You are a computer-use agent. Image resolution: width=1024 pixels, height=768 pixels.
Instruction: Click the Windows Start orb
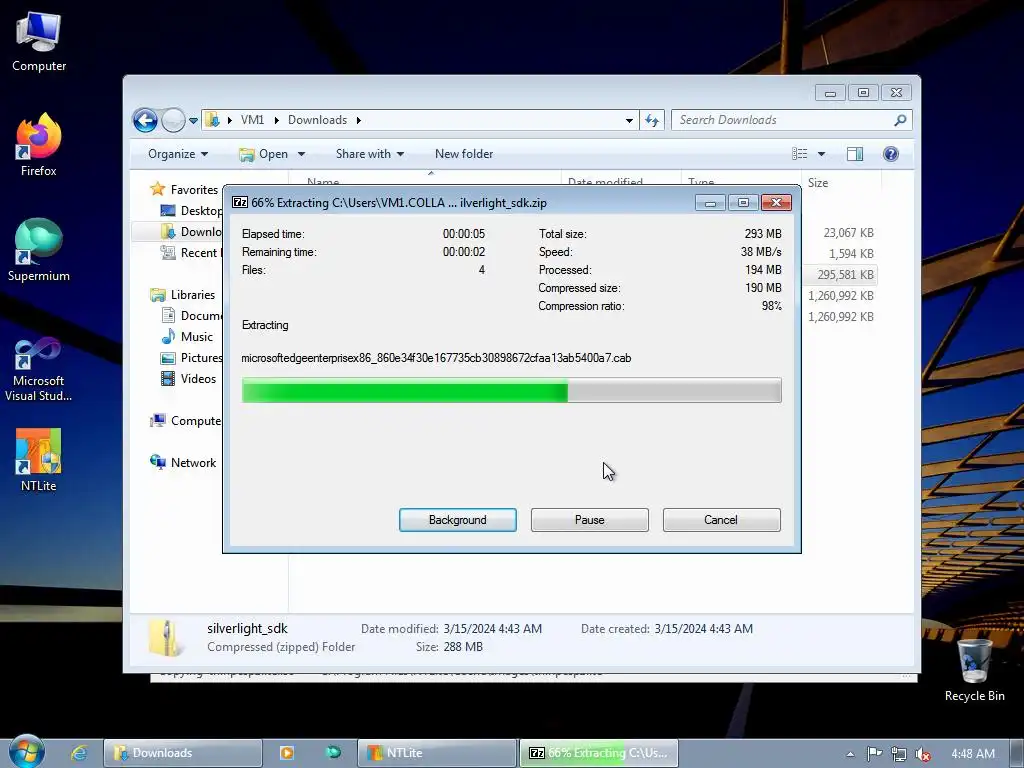pos(27,752)
